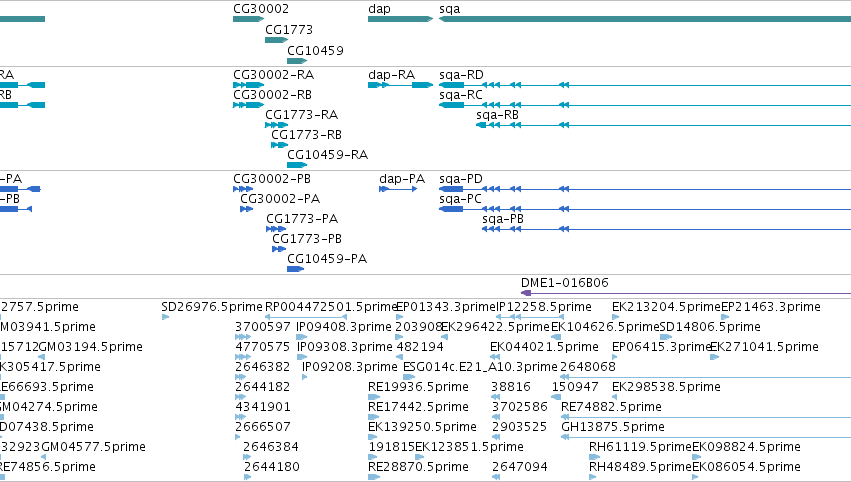Click EST IP09208.3prime

[x=304, y=377]
